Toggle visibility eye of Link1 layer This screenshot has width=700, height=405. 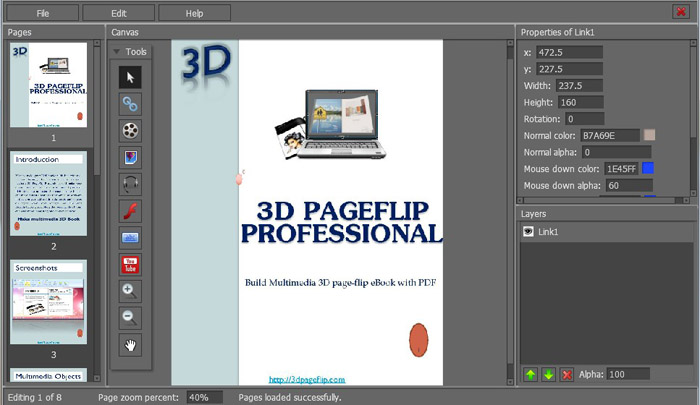(528, 231)
